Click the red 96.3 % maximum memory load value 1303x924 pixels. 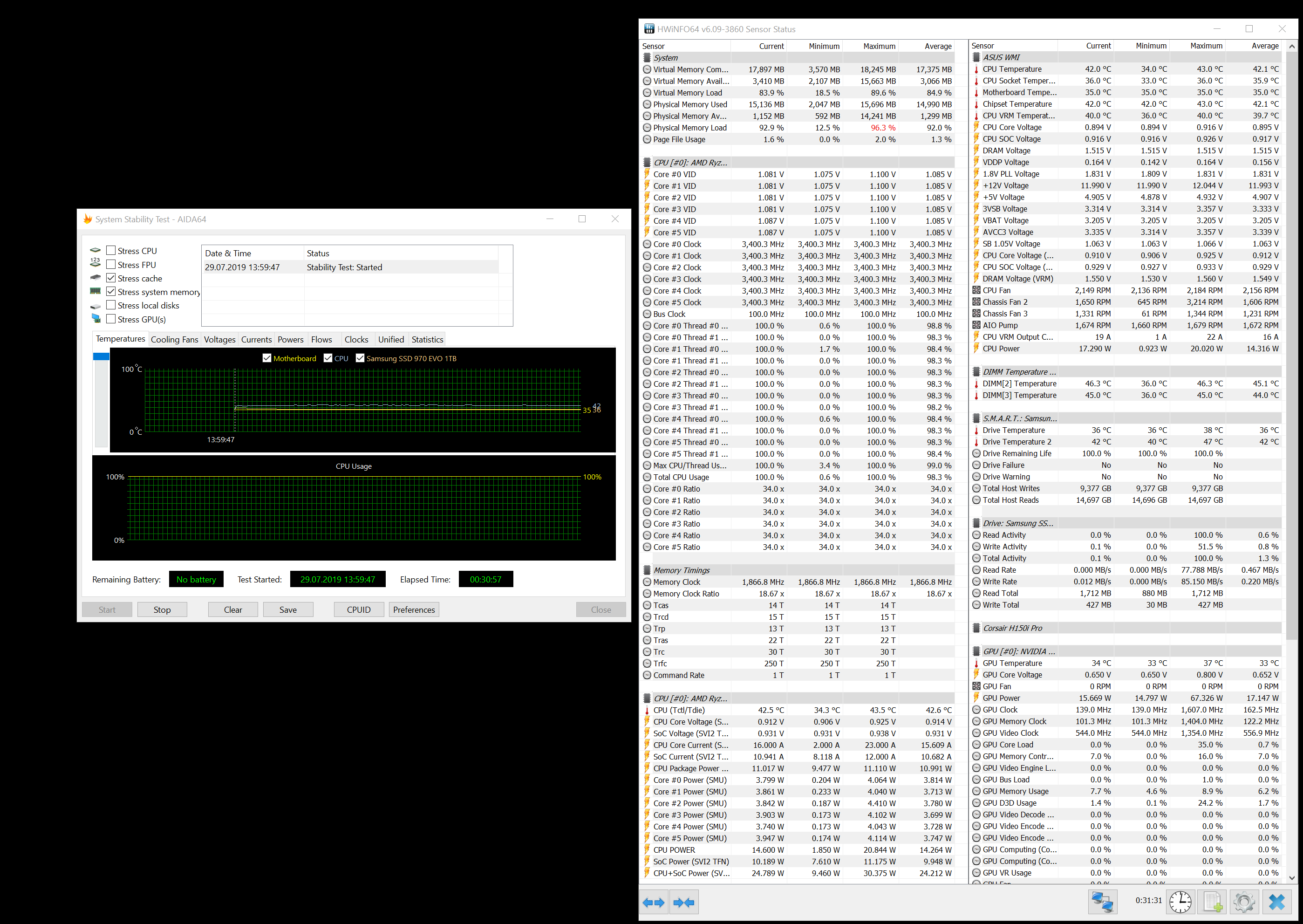pos(883,128)
